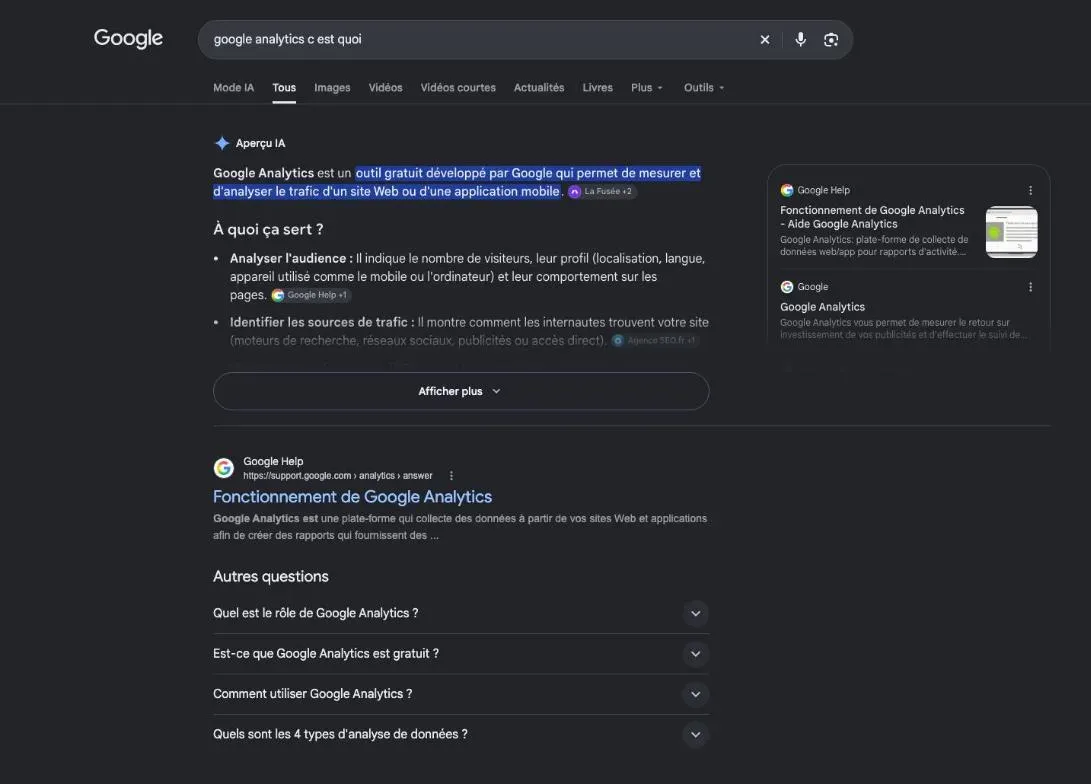Start voice search with microphone icon

point(801,40)
